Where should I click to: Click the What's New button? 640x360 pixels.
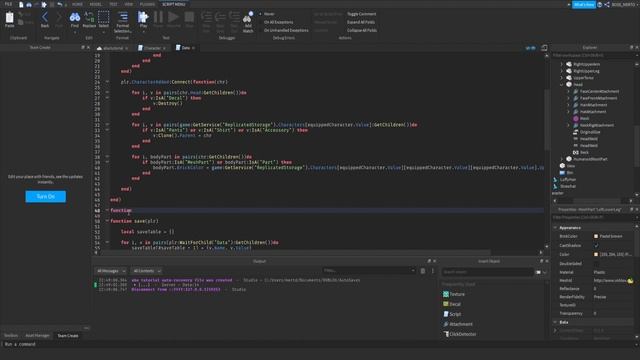tap(584, 4)
